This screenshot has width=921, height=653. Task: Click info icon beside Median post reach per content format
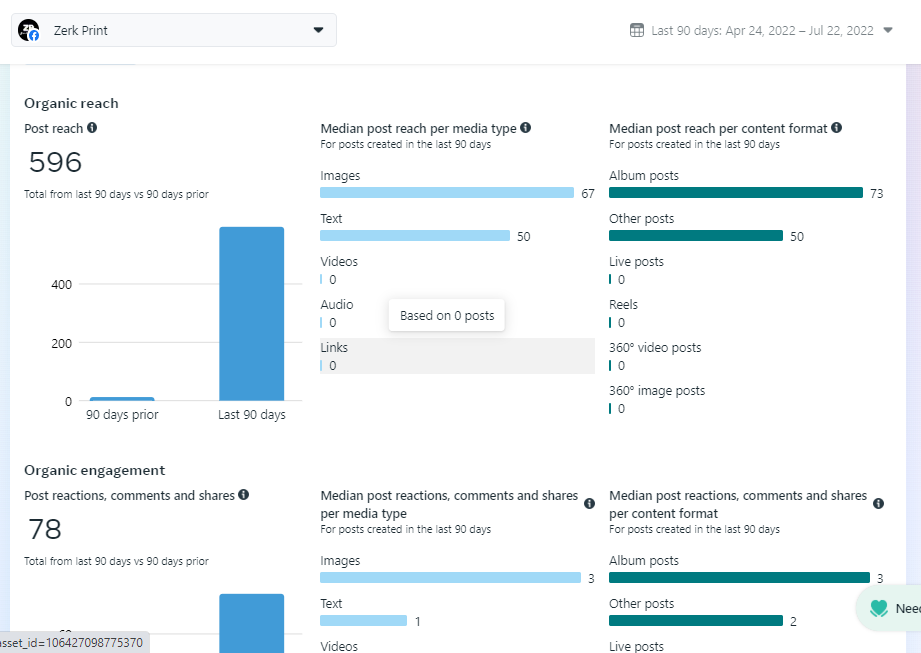(x=836, y=128)
